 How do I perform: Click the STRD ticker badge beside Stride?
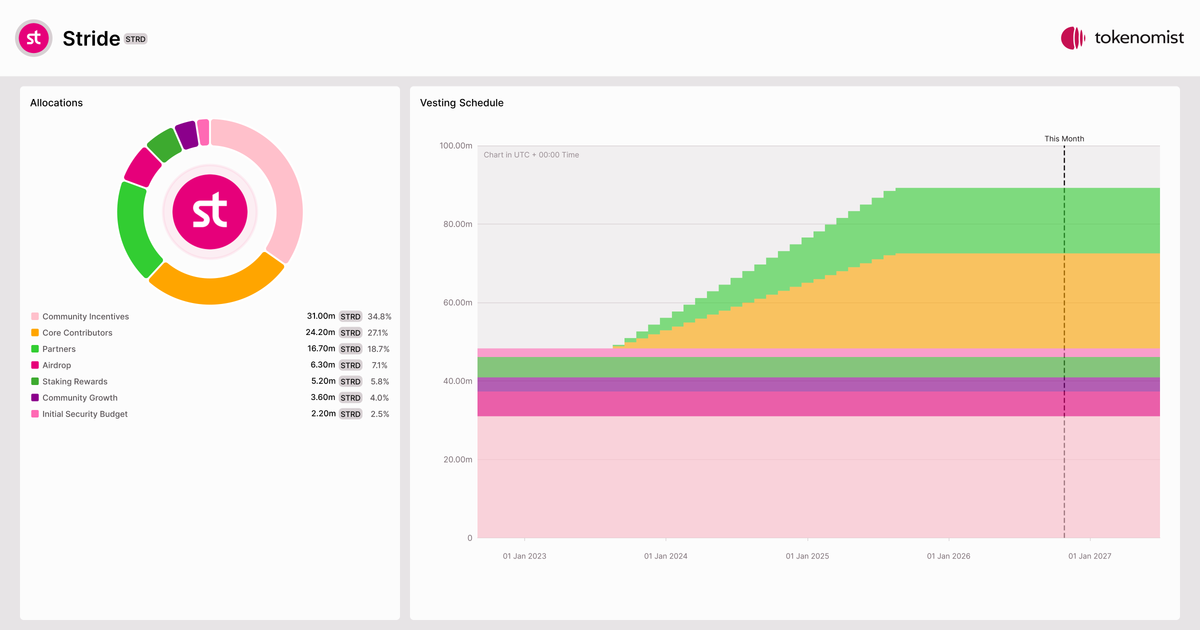tap(135, 39)
